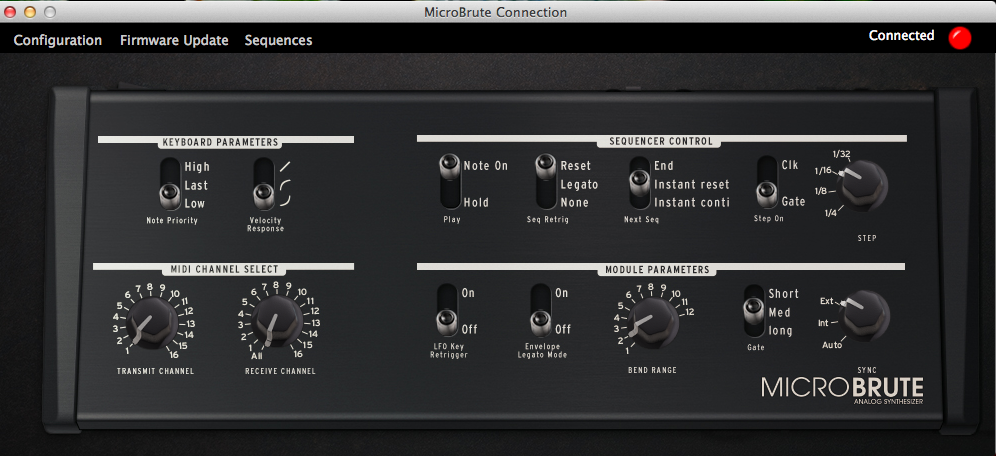Screen dimensions: 996x456
Task: Select the Legato retrig option
Action: [579, 184]
